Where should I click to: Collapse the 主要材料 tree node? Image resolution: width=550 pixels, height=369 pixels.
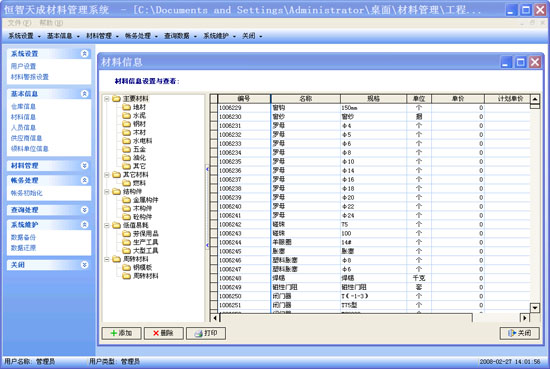pos(107,99)
